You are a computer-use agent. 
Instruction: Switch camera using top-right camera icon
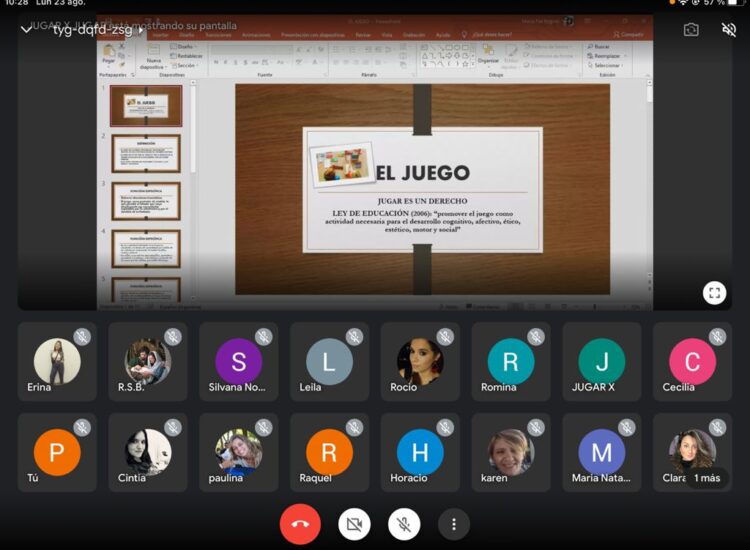click(691, 30)
